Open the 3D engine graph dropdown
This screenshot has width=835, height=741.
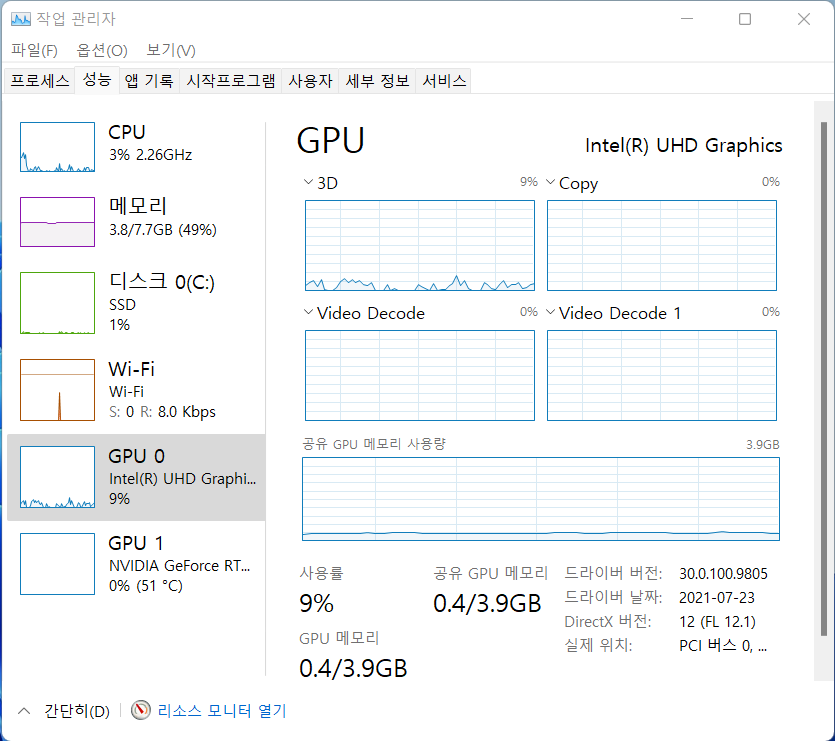[308, 183]
